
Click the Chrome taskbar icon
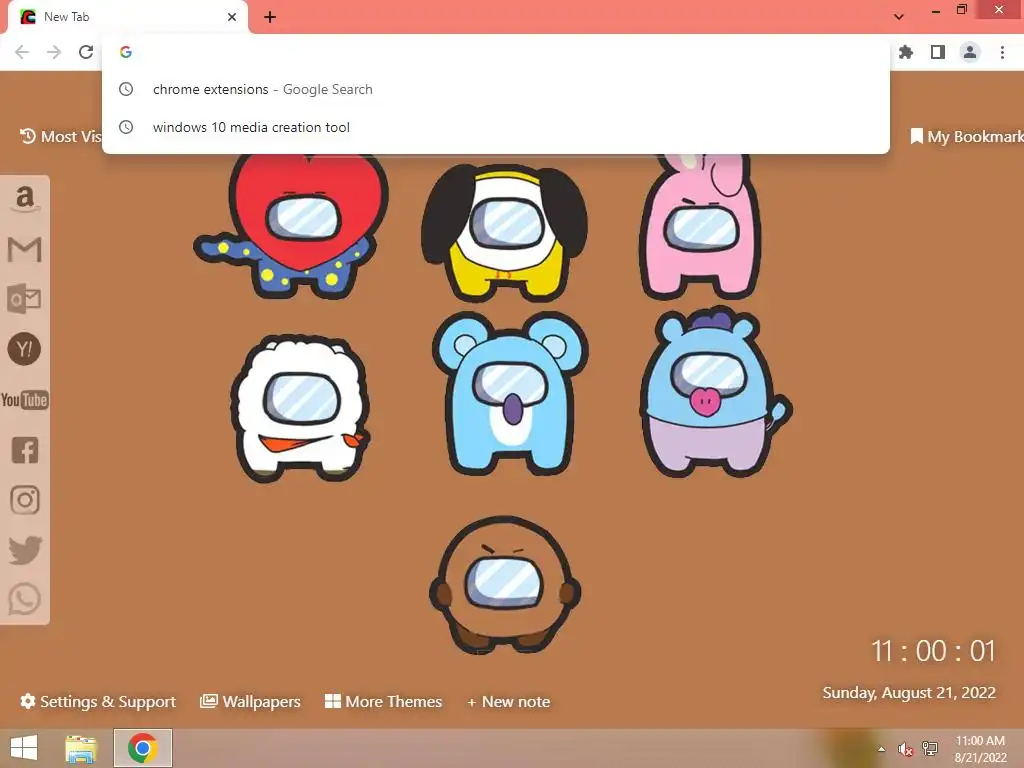[143, 748]
